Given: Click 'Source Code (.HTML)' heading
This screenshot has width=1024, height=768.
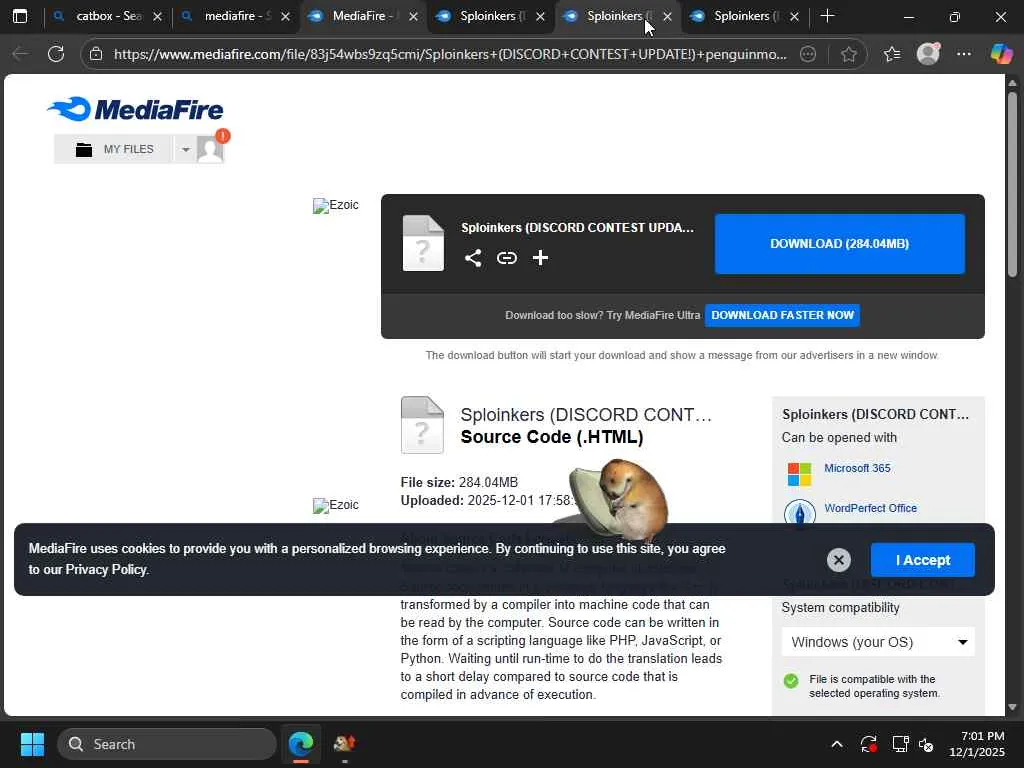Looking at the screenshot, I should [552, 437].
